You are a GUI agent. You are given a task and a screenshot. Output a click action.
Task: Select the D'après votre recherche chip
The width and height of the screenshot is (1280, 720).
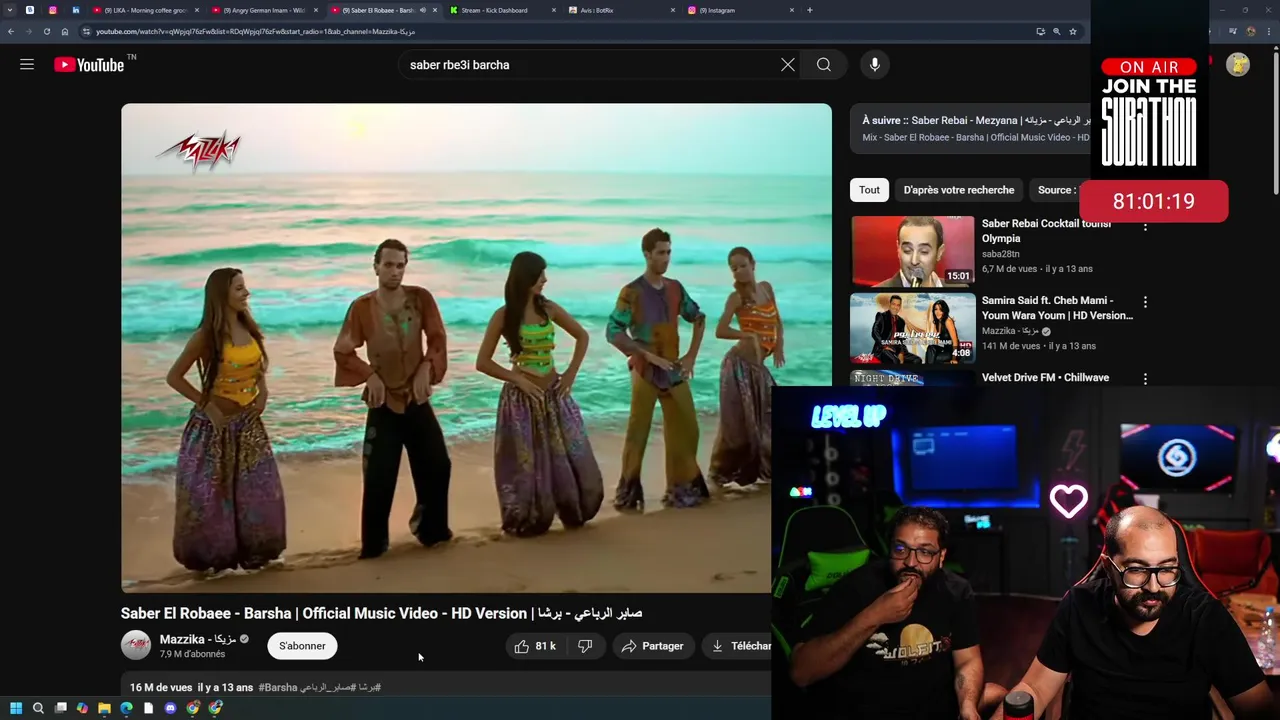click(x=959, y=190)
